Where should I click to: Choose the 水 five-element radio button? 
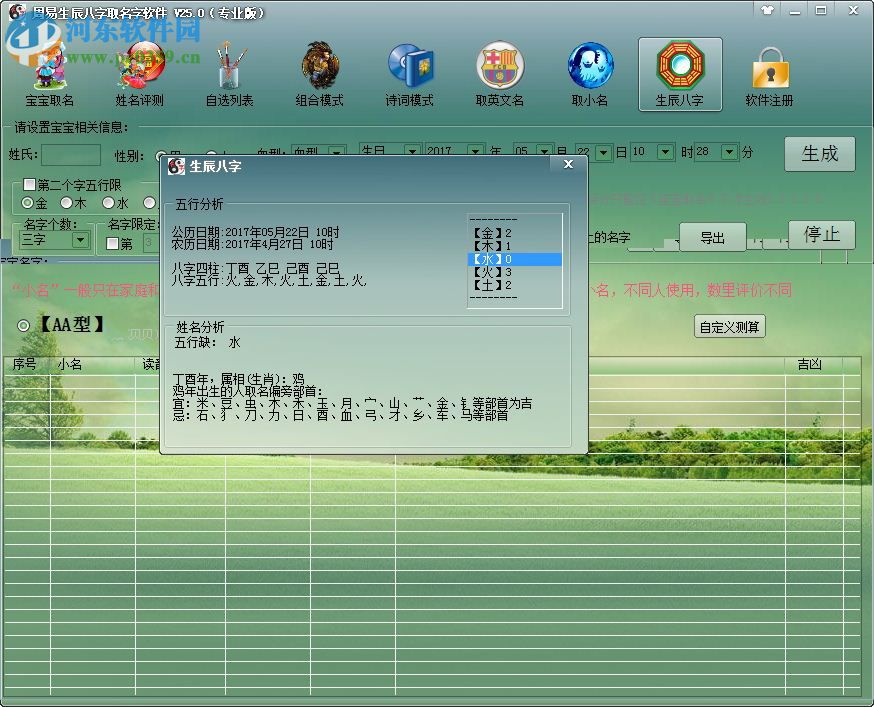click(x=110, y=203)
